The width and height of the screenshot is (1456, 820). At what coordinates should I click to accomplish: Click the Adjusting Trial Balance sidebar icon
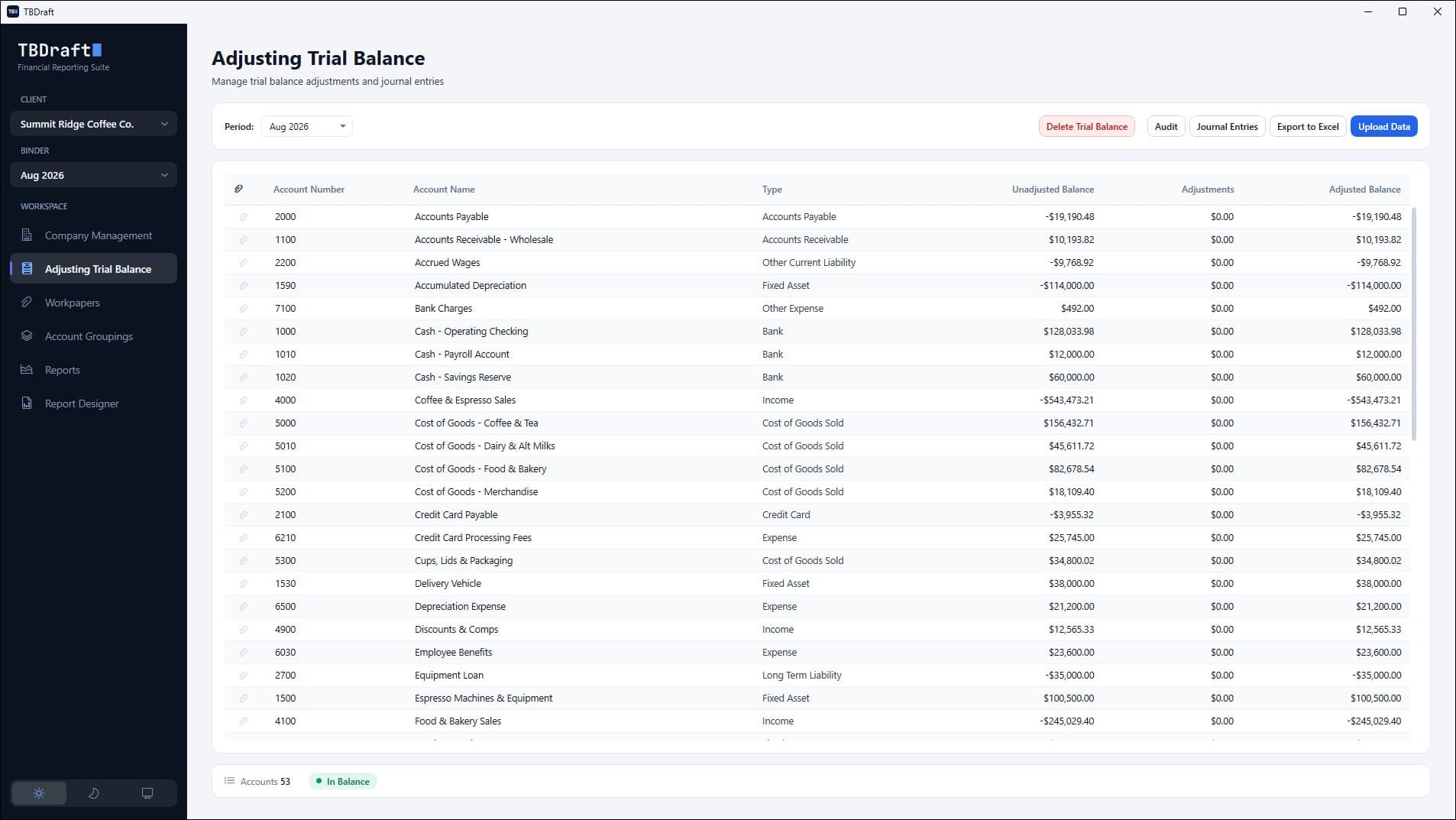(x=27, y=269)
